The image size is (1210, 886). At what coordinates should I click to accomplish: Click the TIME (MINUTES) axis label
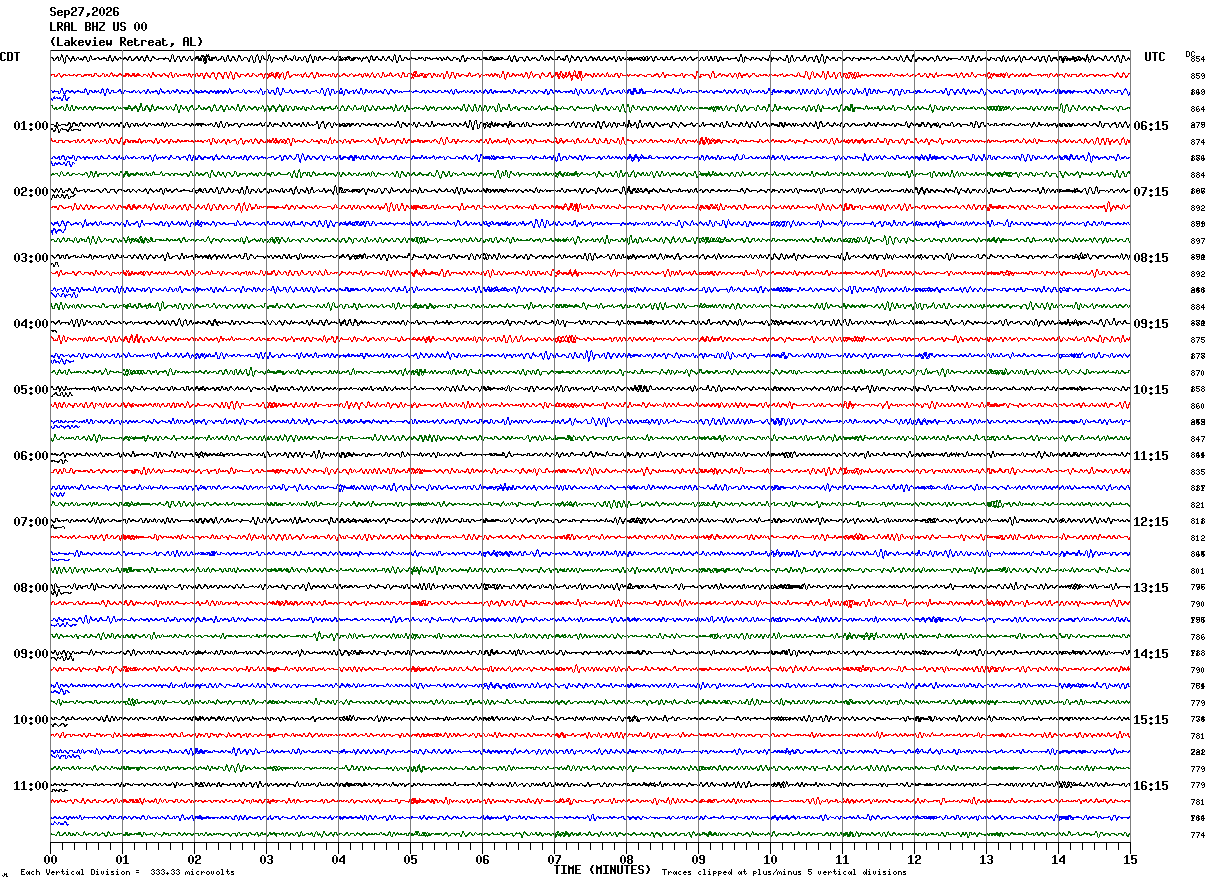click(602, 870)
